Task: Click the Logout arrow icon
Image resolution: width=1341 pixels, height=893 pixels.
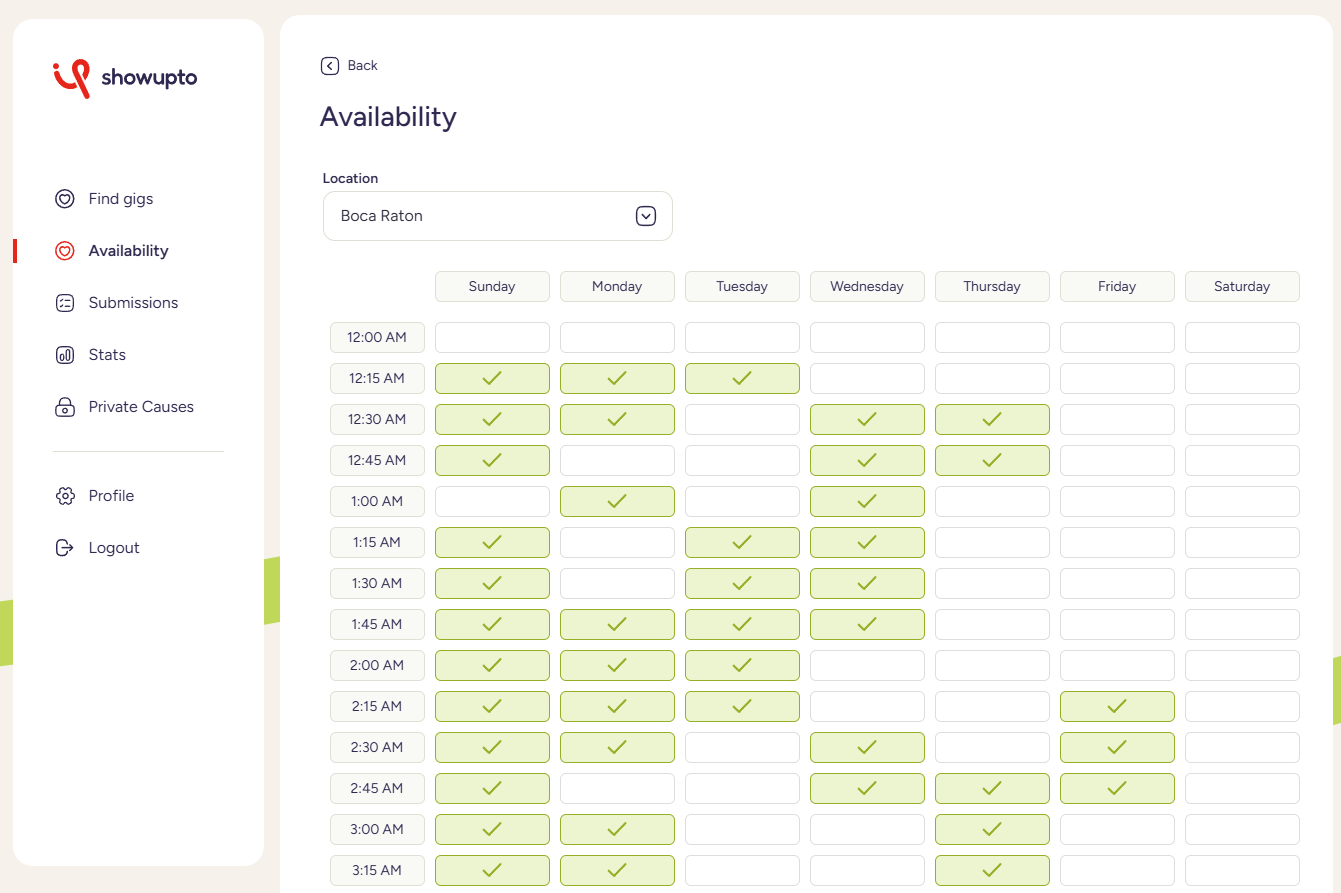Action: 65,548
